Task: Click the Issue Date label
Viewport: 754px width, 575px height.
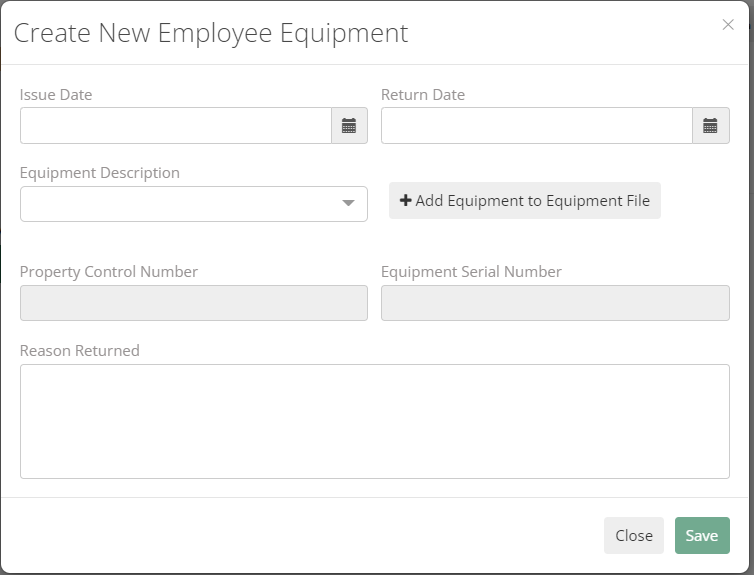Action: [x=56, y=95]
